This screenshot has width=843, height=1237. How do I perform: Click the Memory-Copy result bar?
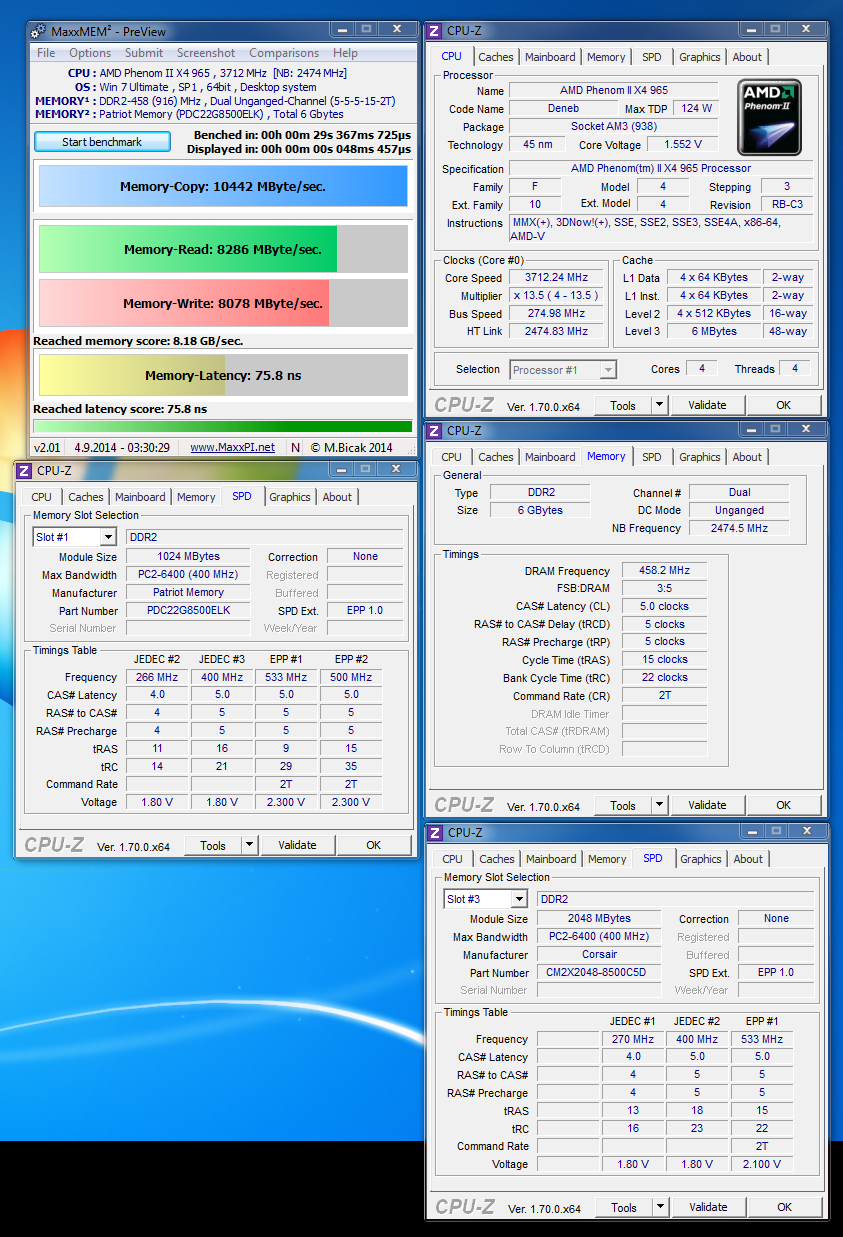tap(223, 186)
